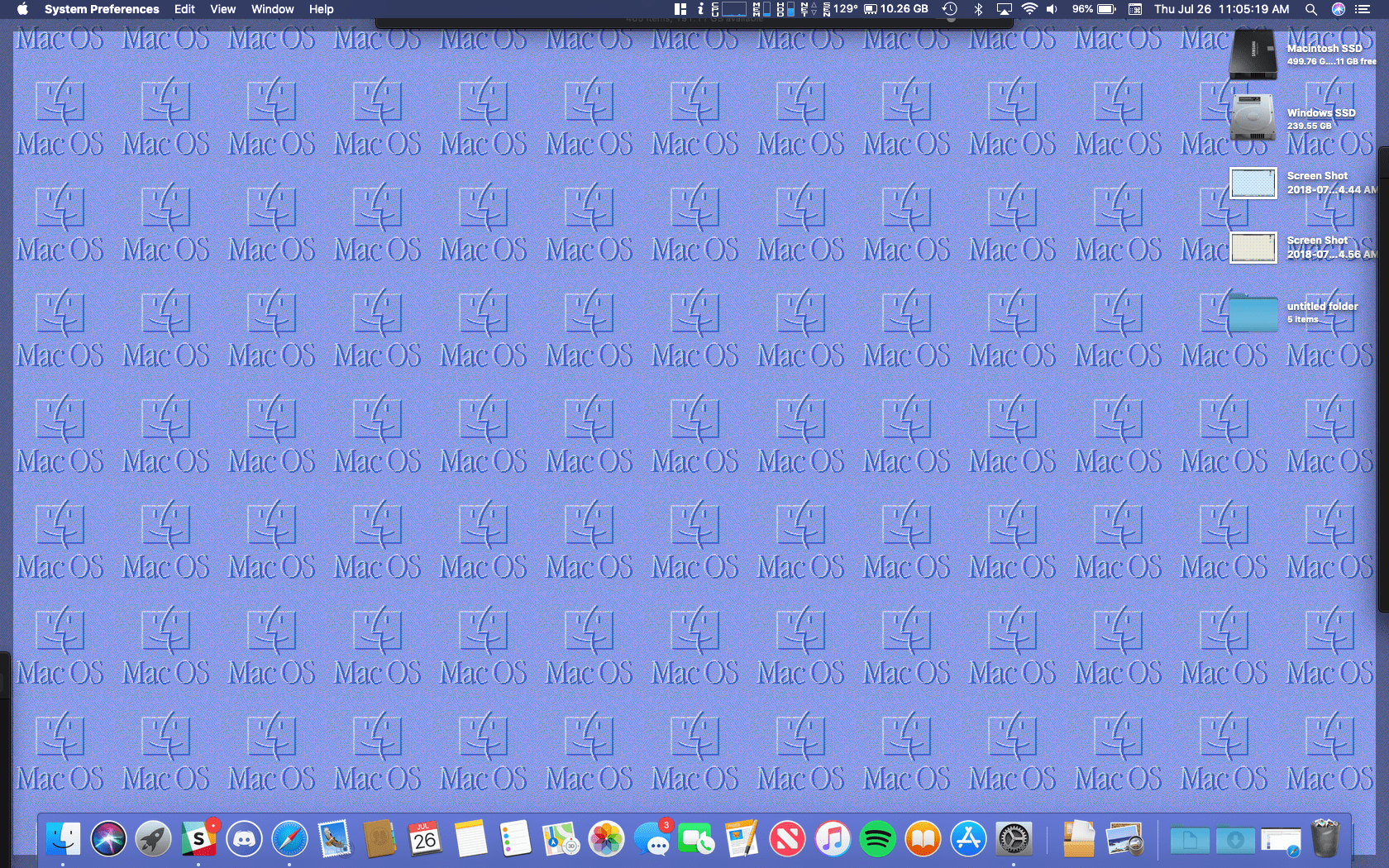Open the Edit menu
Screen dimensions: 1389x868
click(184, 9)
